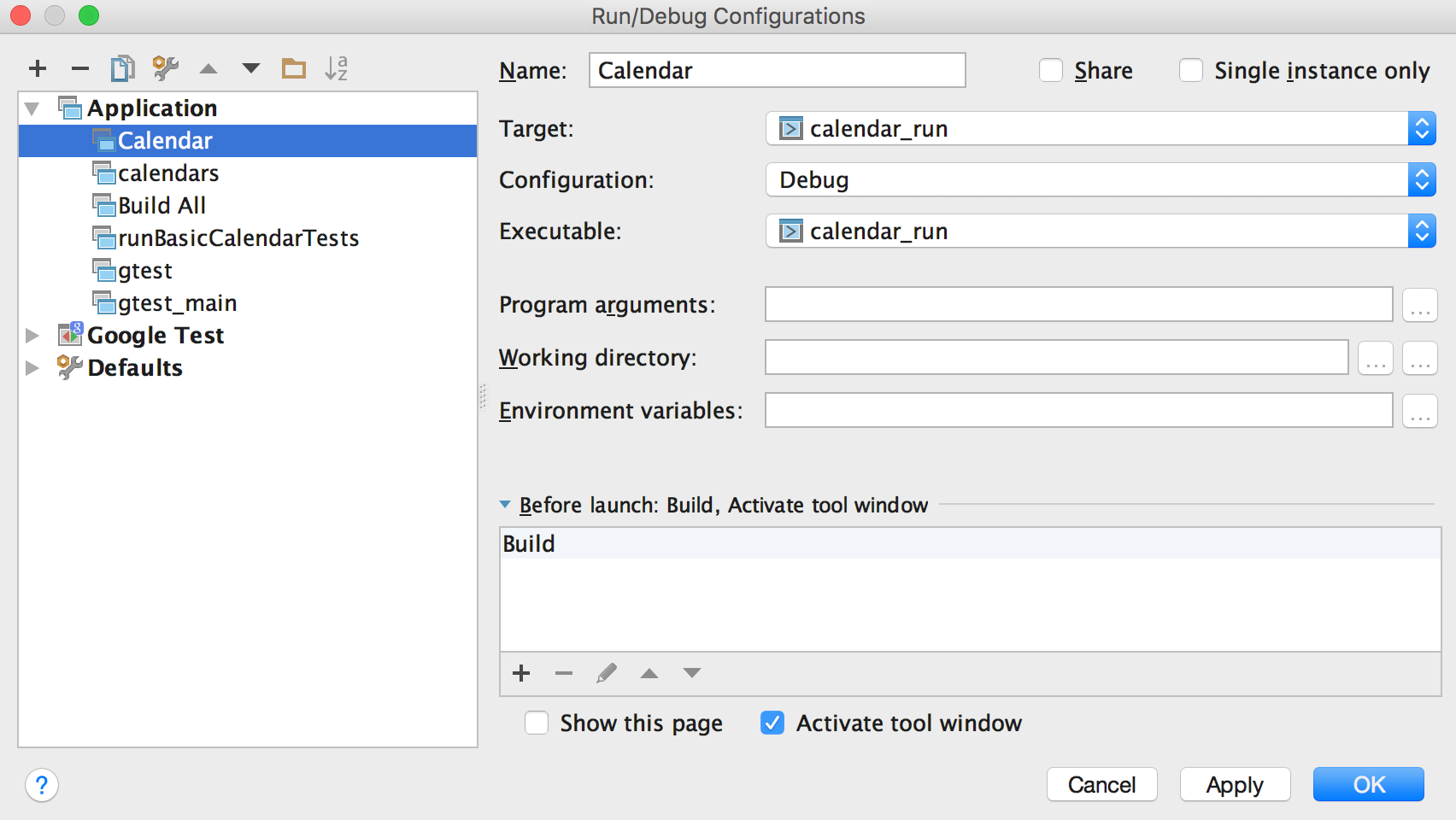
Task: Click the edit pencil icon under Before launch
Action: [607, 673]
